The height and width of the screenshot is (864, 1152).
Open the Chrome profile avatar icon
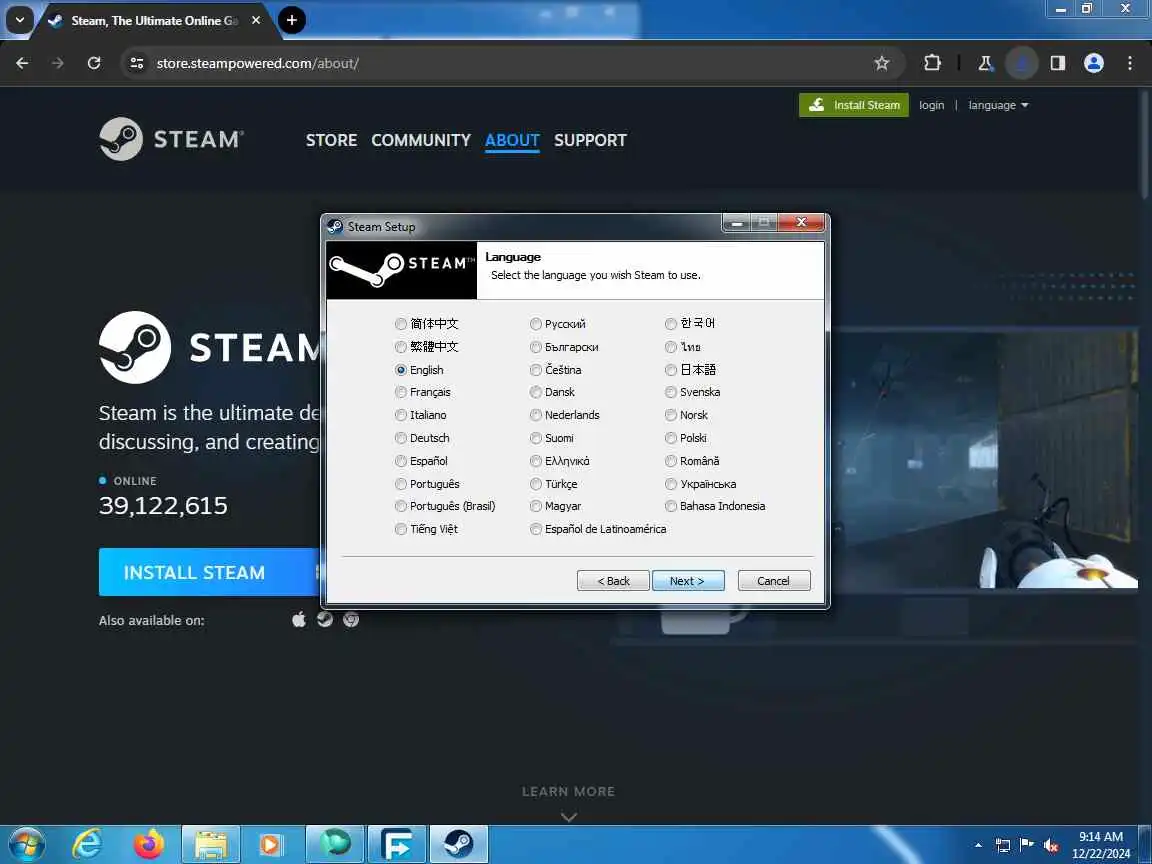[x=1094, y=63]
